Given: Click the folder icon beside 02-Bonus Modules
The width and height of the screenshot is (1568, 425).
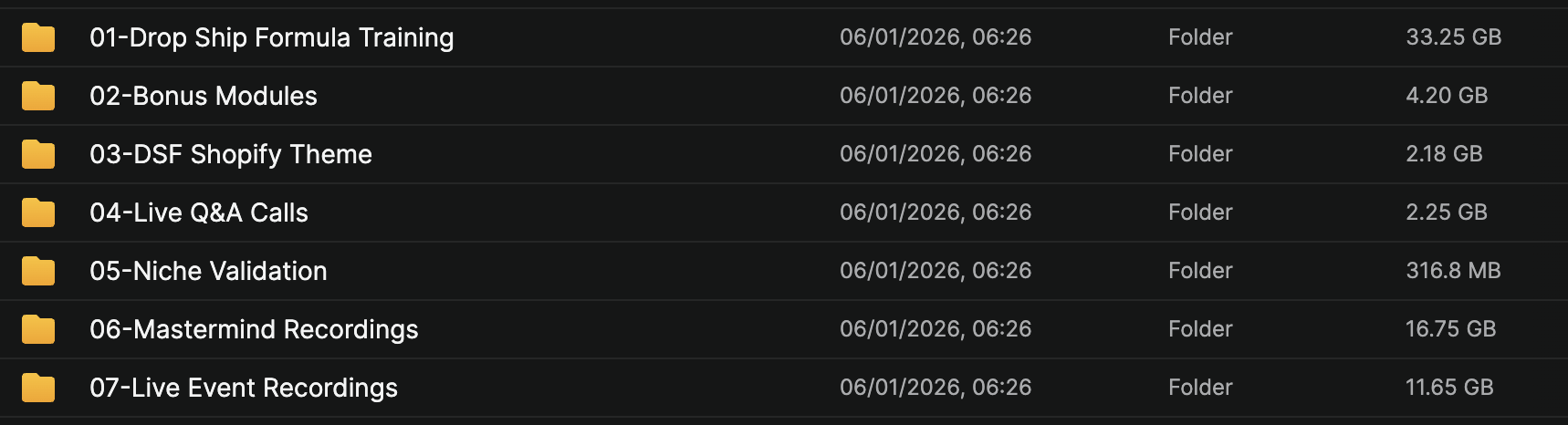Looking at the screenshot, I should click(x=38, y=96).
